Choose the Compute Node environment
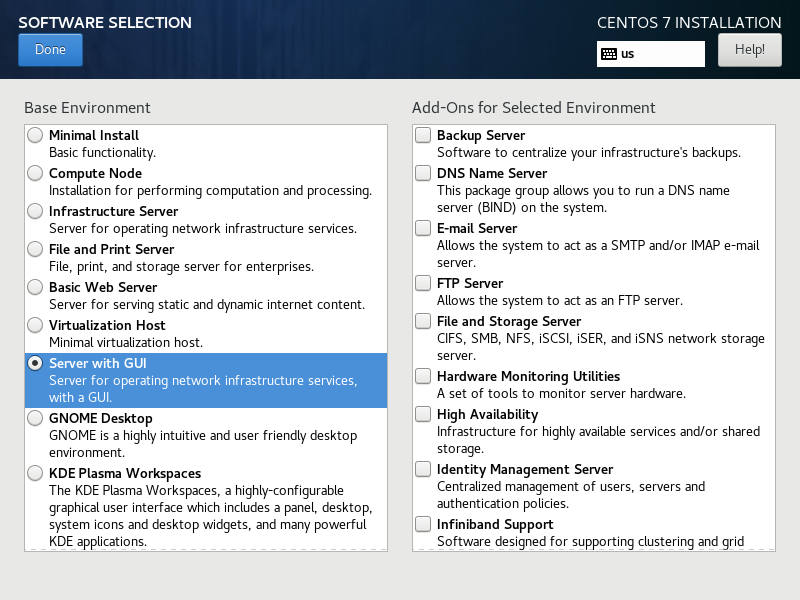The image size is (800, 600). pos(36,173)
